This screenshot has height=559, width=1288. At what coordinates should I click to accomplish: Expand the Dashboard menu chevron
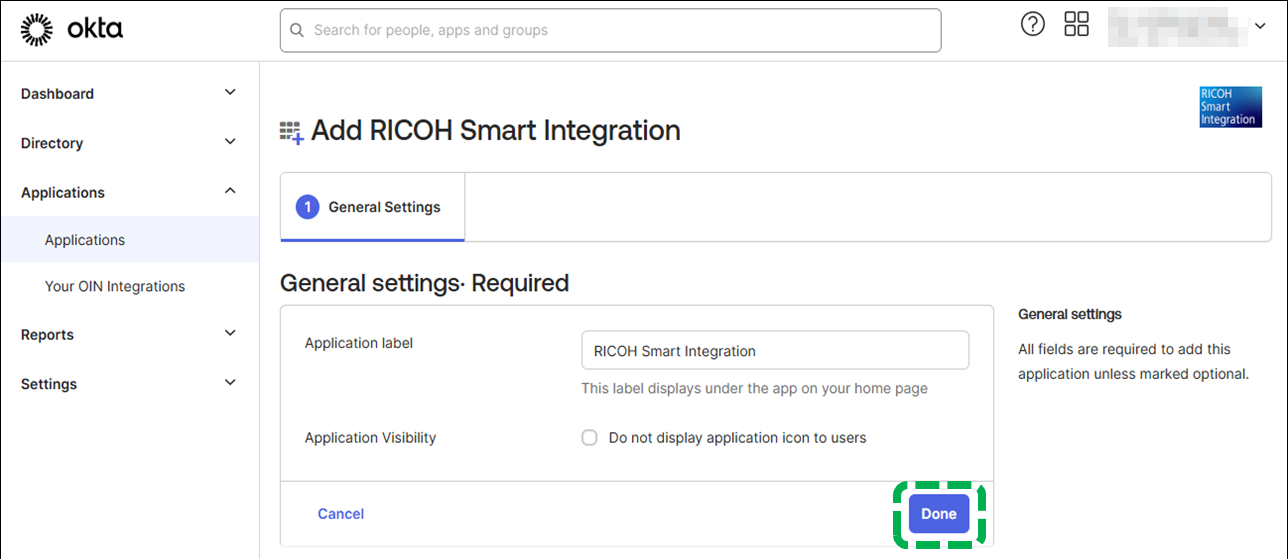[x=230, y=93]
